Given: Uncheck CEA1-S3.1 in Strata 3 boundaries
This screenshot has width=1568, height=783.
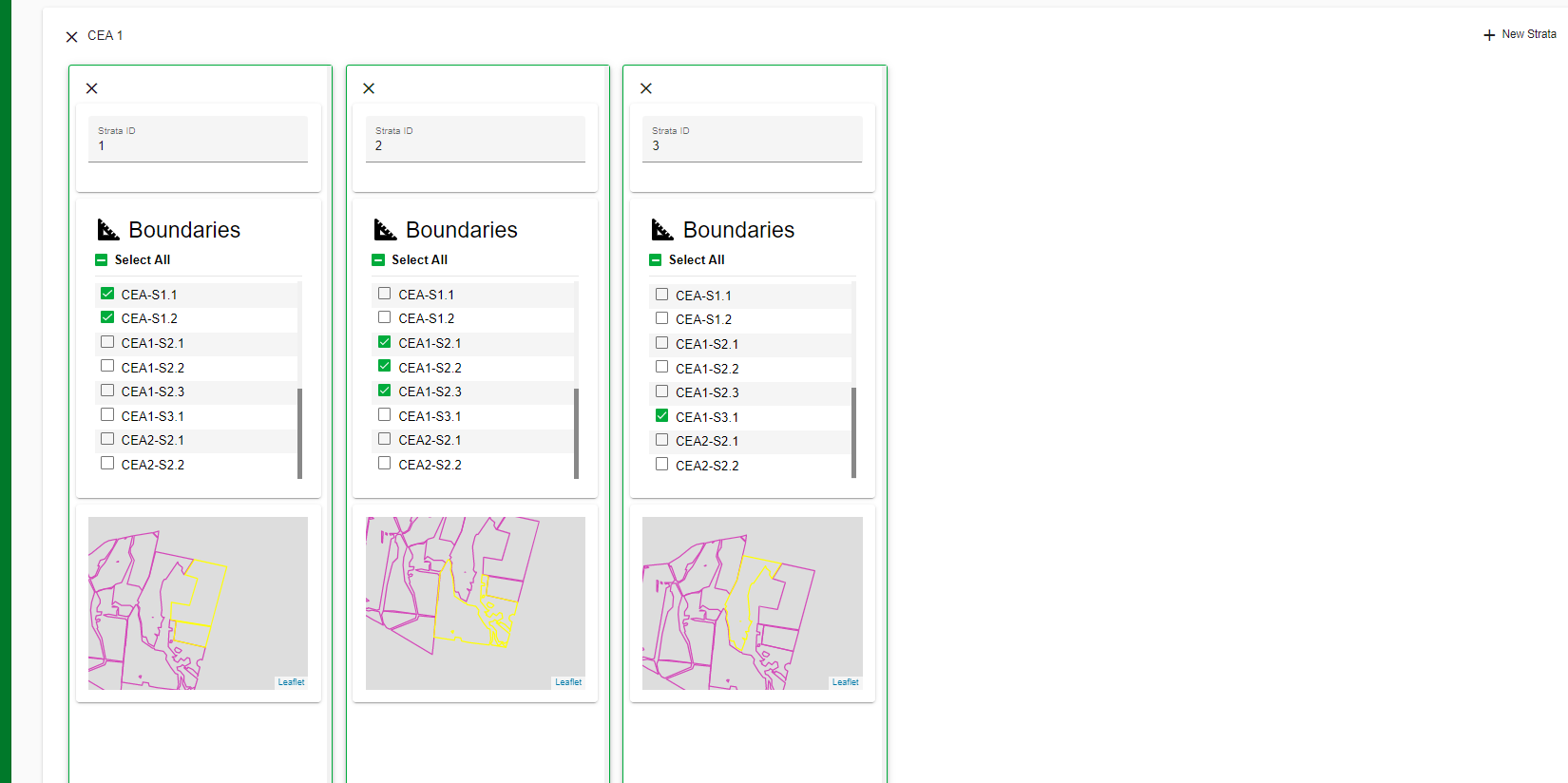Looking at the screenshot, I should pos(662,416).
